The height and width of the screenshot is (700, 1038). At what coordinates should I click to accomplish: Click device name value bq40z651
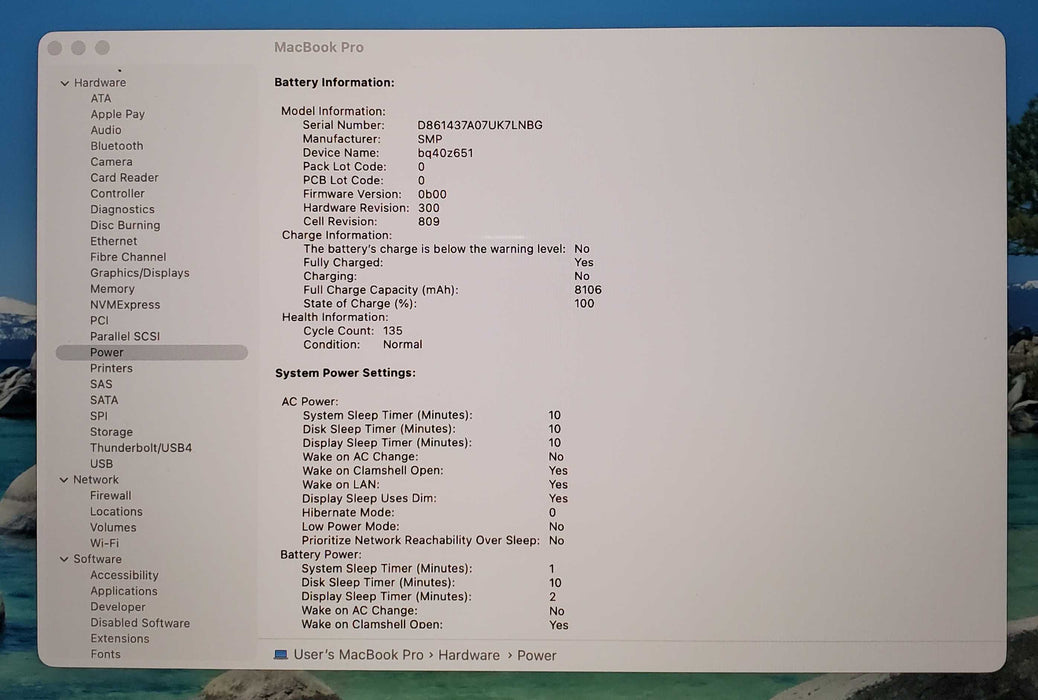(446, 153)
